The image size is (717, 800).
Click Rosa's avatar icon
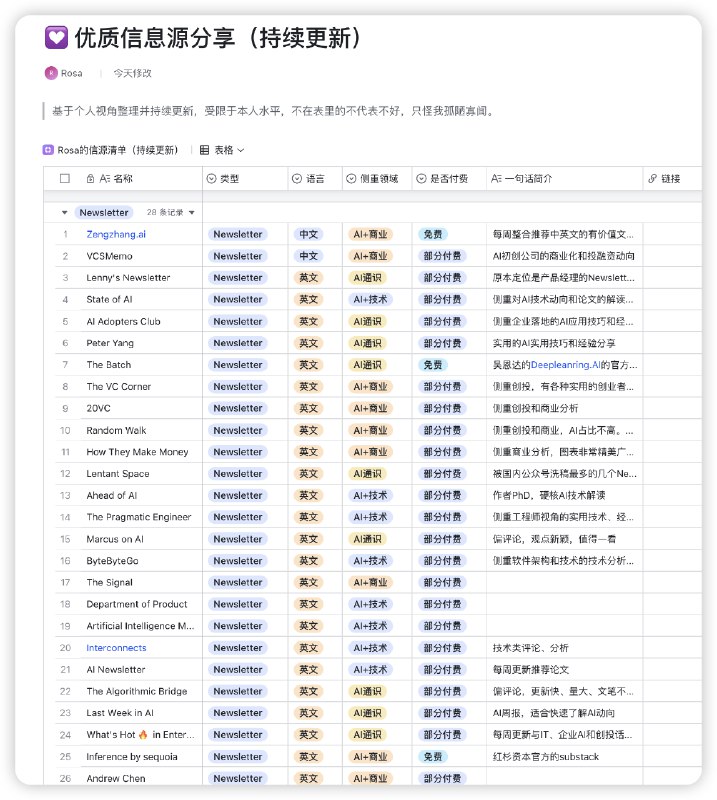(x=51, y=73)
